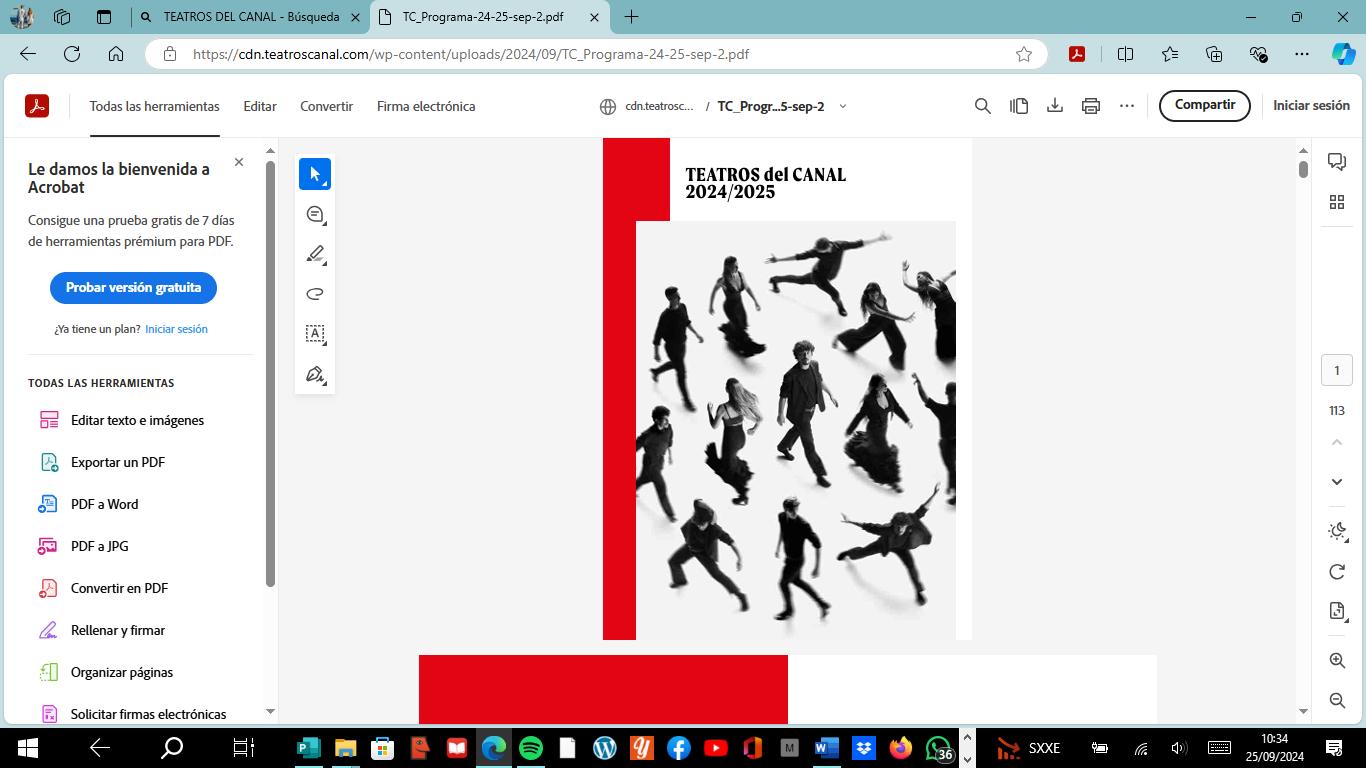Open the Editar menu
Screen dimensions: 1366x768
(260, 106)
